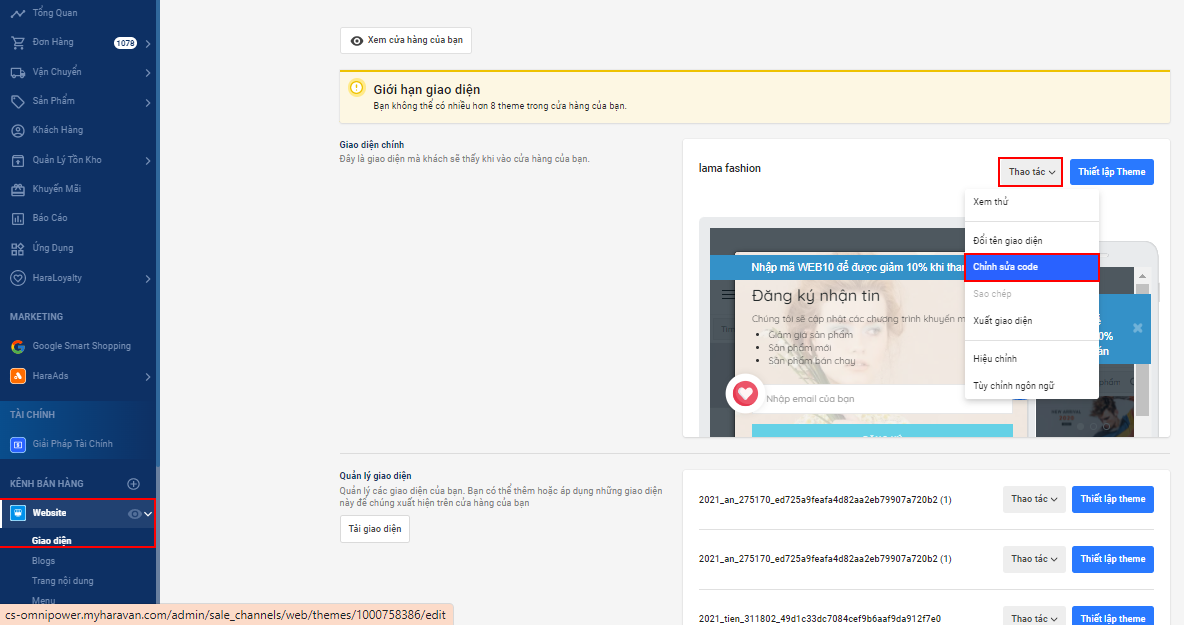Click the Khuyến Mãi gift icon
Screen dimensions: 1184x625
click(x=17, y=189)
